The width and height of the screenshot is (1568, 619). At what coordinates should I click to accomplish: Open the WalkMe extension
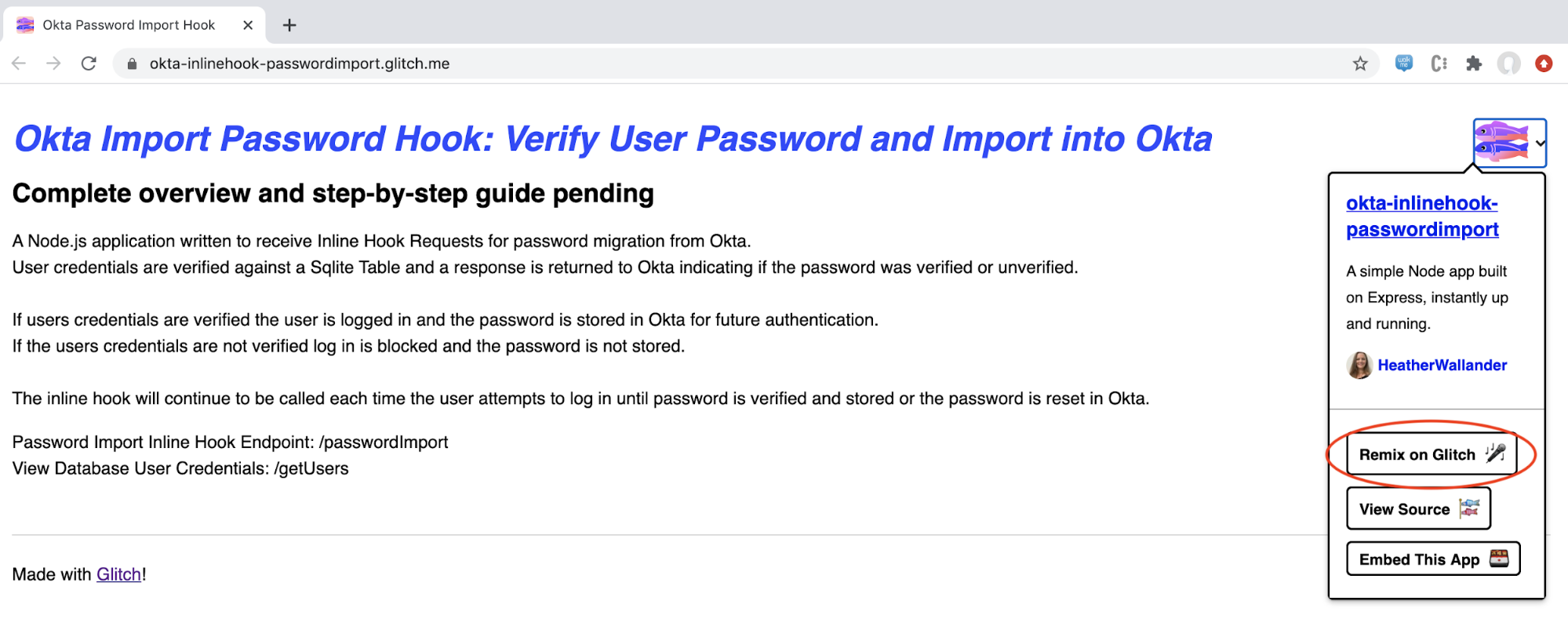[1403, 64]
